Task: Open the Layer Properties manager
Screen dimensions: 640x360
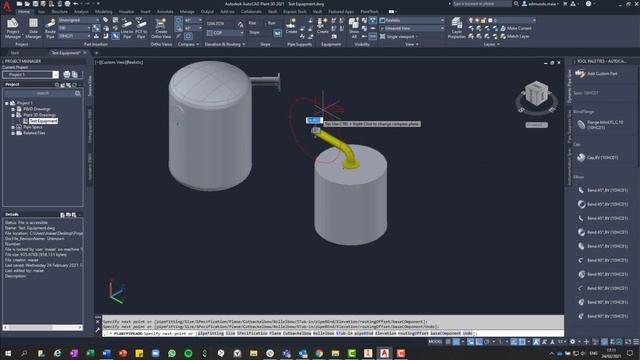Action: pos(457,28)
